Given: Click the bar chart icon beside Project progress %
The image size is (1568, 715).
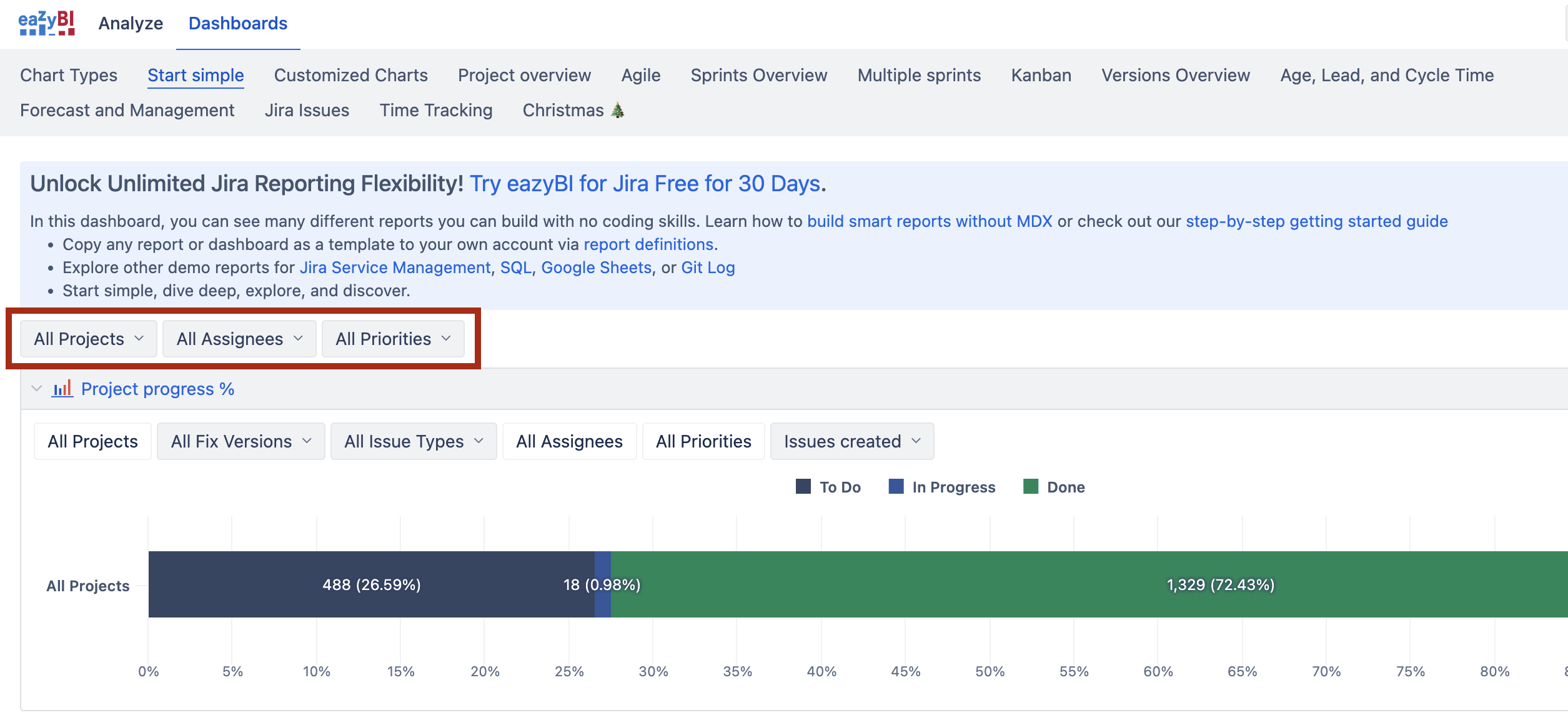Looking at the screenshot, I should 62,389.
